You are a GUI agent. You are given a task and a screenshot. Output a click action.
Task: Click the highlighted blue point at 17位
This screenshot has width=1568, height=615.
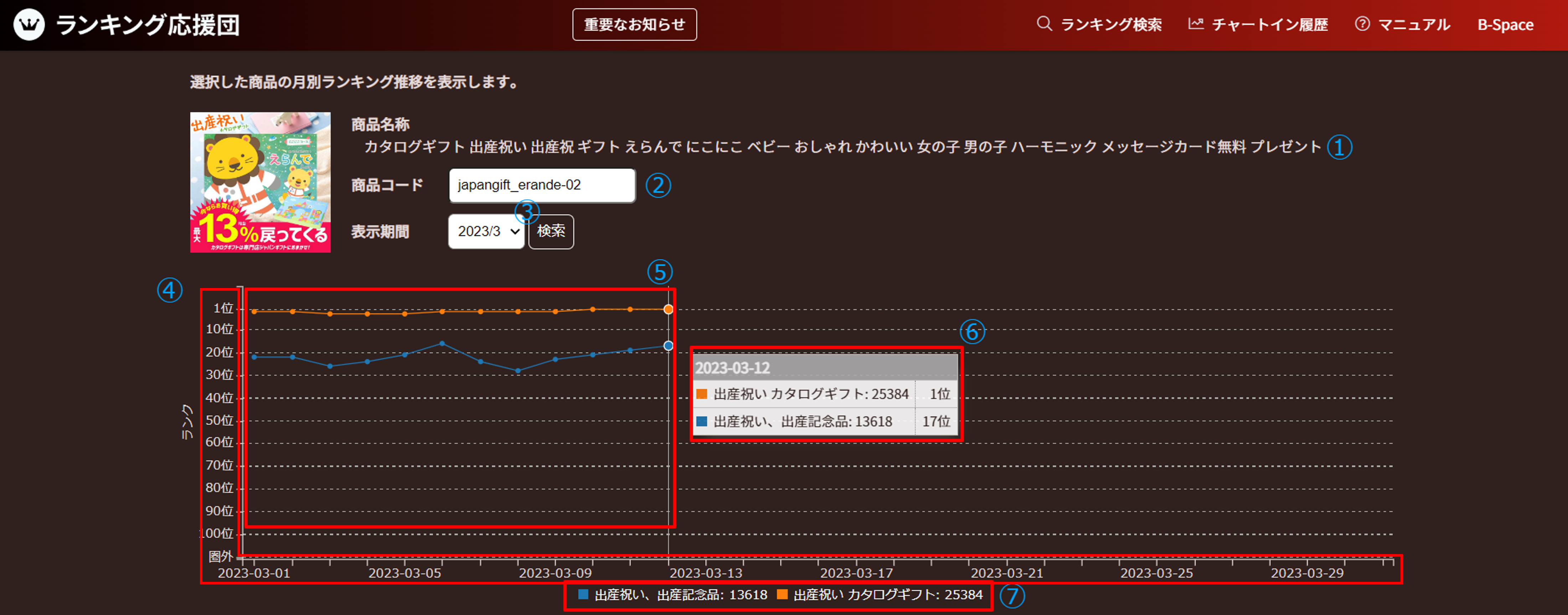(x=668, y=346)
